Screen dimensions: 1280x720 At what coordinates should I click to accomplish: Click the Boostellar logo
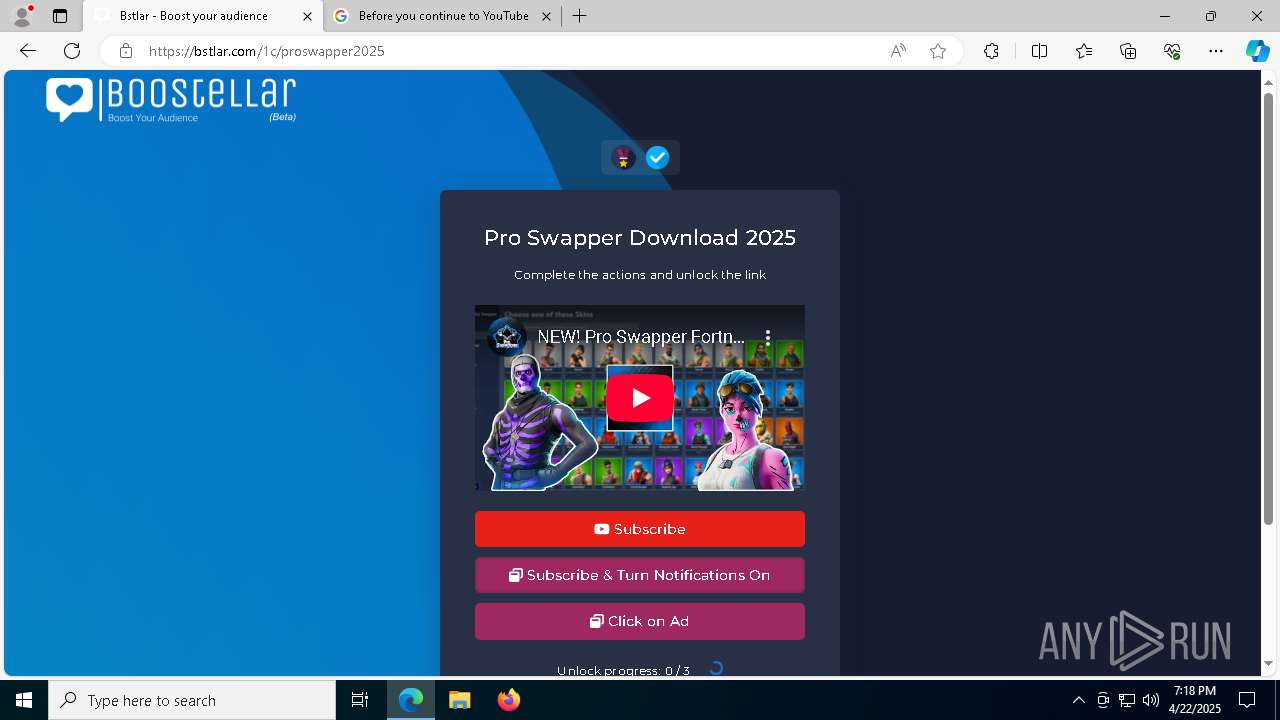(171, 100)
